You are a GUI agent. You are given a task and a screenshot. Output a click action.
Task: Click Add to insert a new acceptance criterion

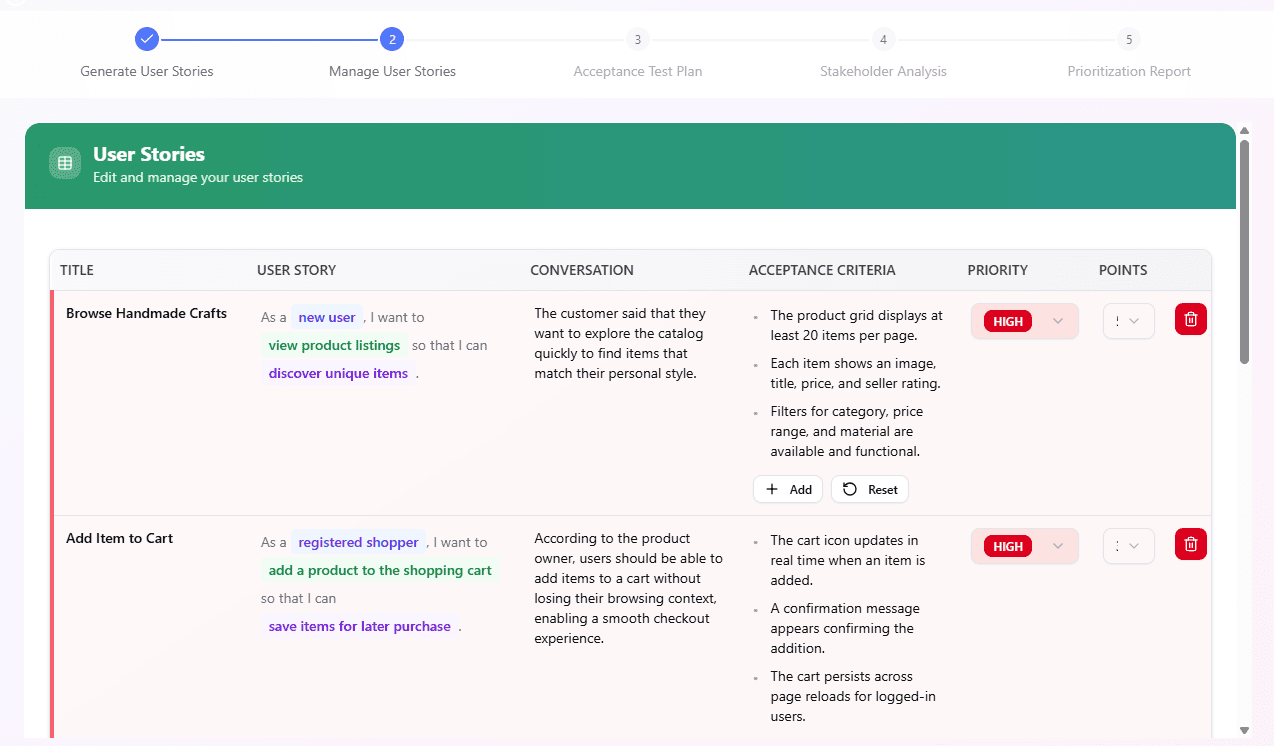(787, 489)
